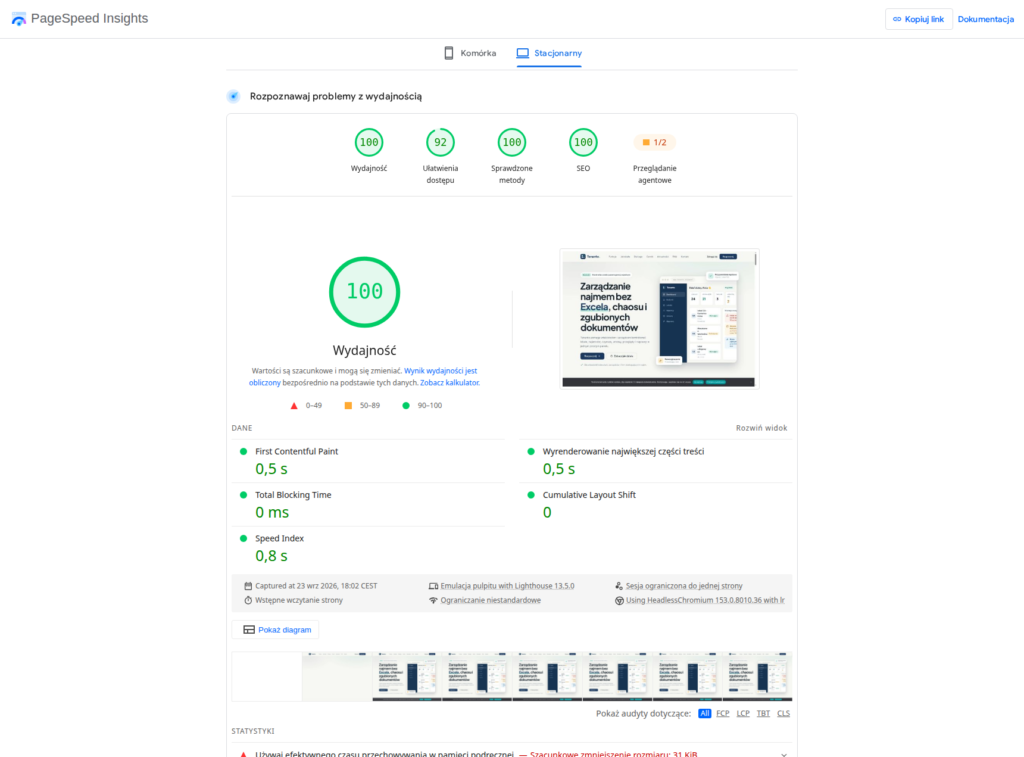Image resolution: width=1024 pixels, height=757 pixels.
Task: Click the red triangle 0–49 legend icon
Action: pyautogui.click(x=294, y=406)
